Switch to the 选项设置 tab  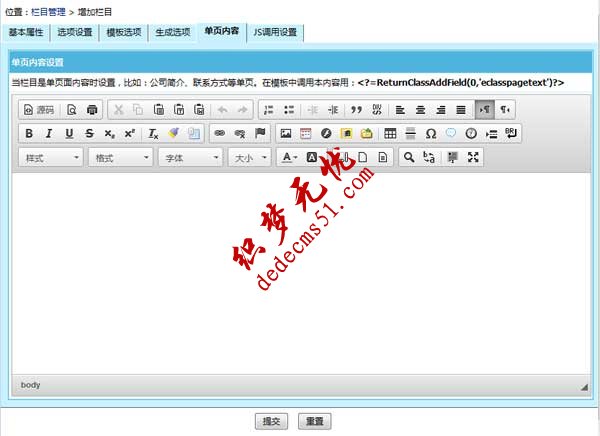(x=75, y=33)
